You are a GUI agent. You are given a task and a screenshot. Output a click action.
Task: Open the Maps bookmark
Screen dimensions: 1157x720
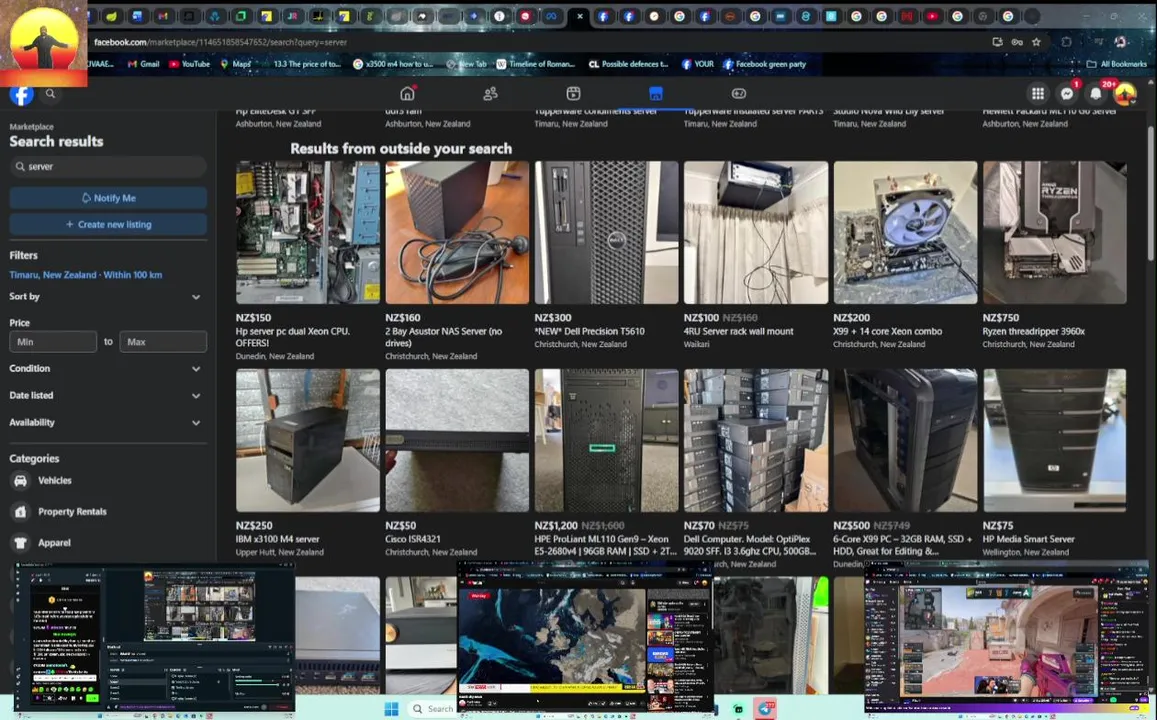coord(235,64)
